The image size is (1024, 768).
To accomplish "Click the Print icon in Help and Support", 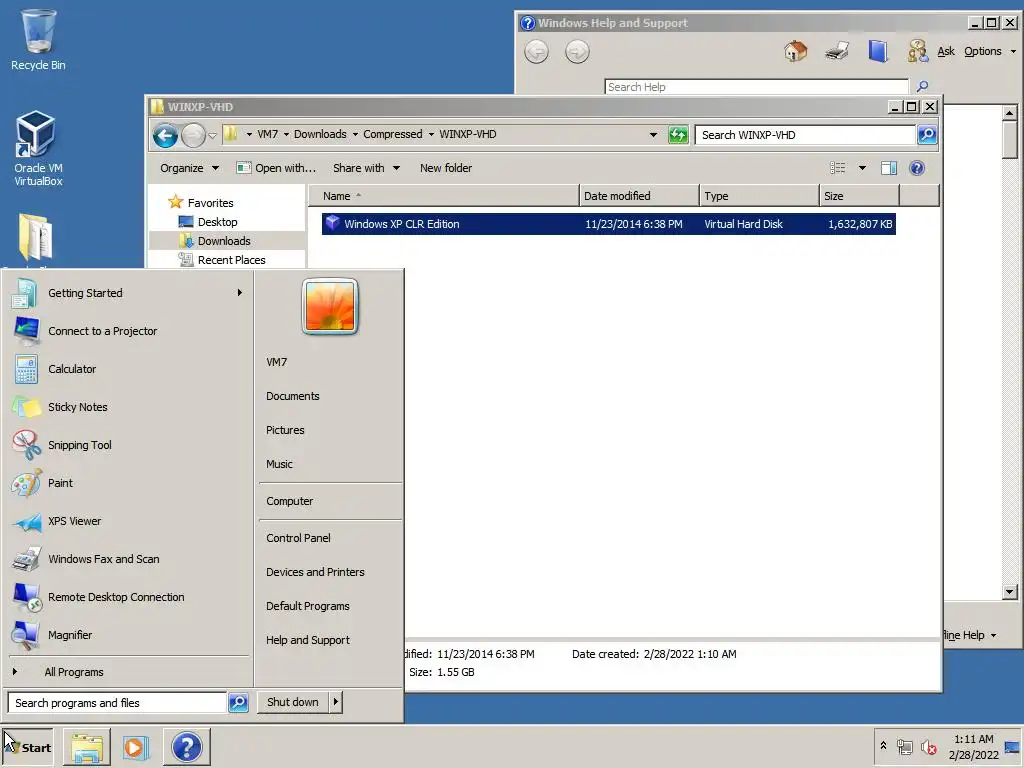I will coord(837,51).
